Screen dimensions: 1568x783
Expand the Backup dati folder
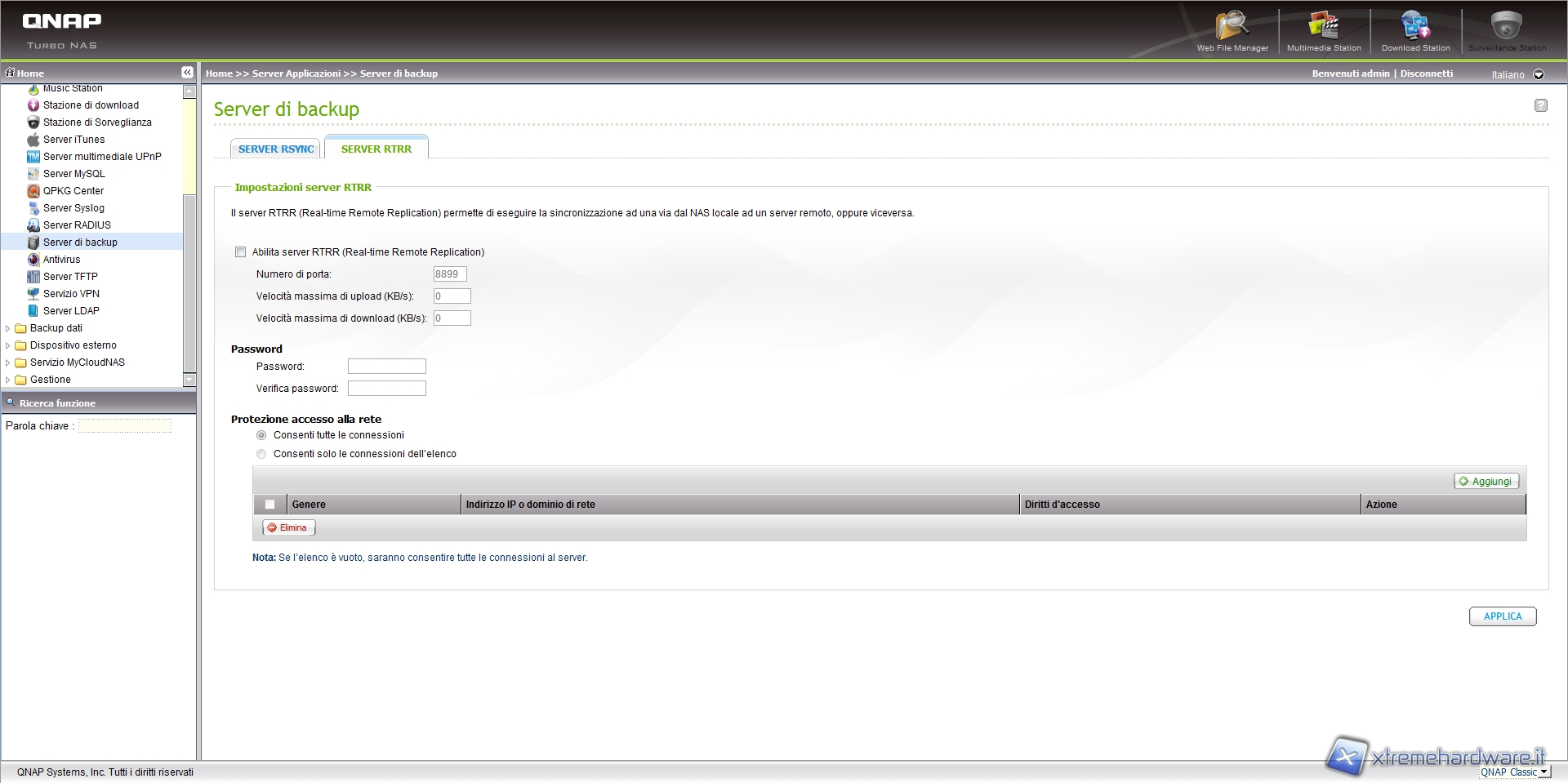tap(8, 328)
